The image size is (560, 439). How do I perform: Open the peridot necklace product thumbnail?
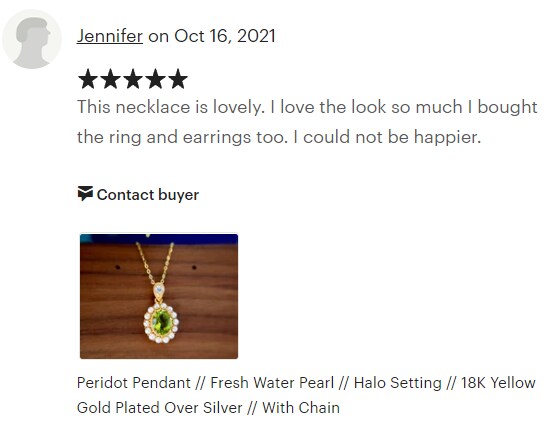coord(159,296)
